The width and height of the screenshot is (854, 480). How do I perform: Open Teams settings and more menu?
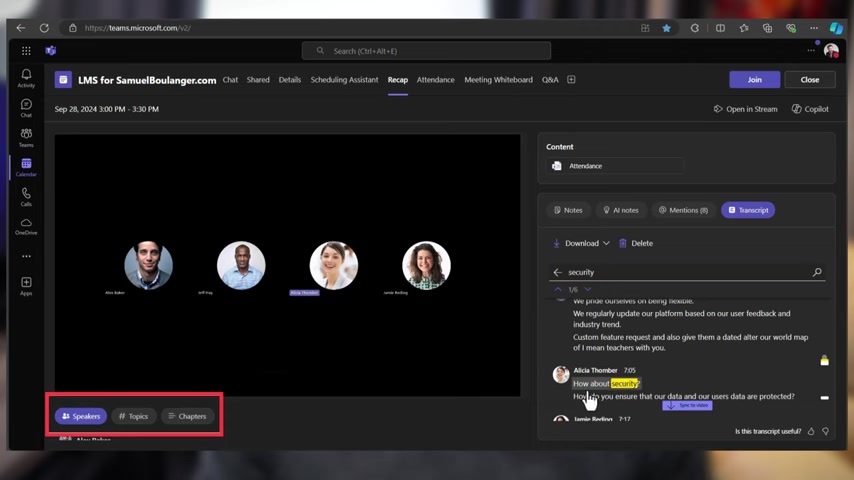[x=811, y=51]
